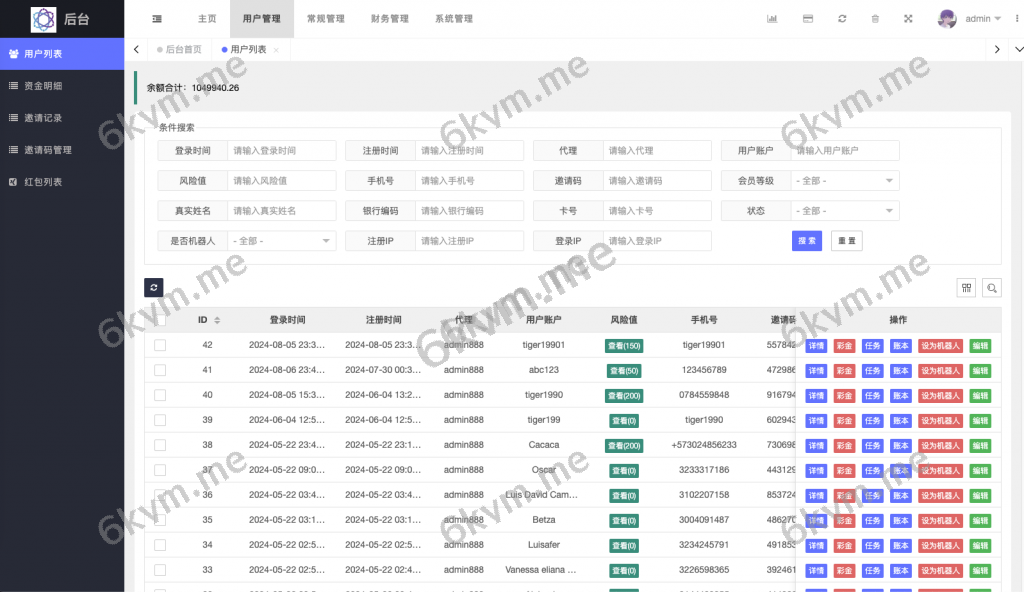Check the select-all checkbox in table header

pos(160,320)
